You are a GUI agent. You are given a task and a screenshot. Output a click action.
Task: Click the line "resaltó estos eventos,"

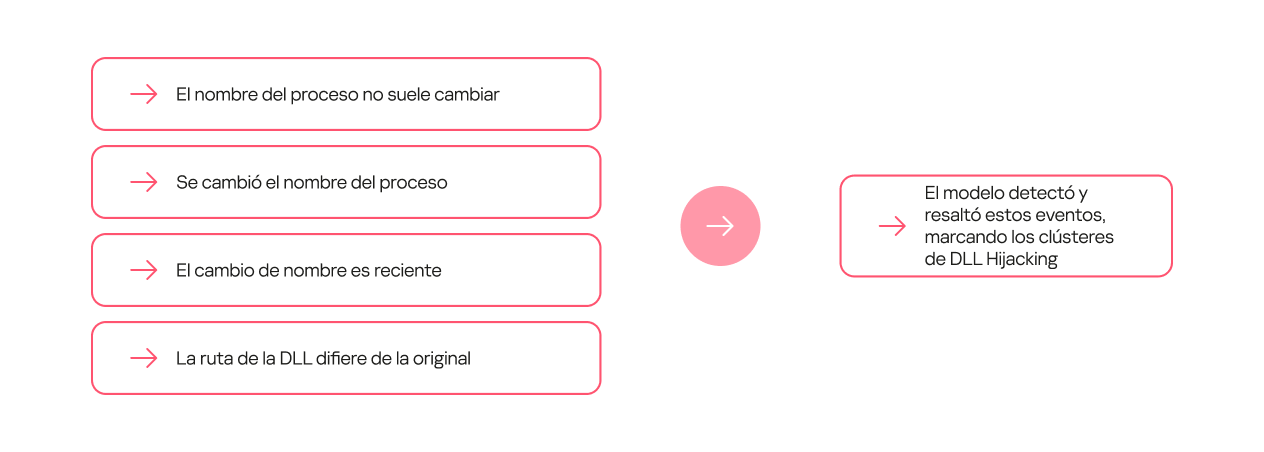[x=1015, y=215]
